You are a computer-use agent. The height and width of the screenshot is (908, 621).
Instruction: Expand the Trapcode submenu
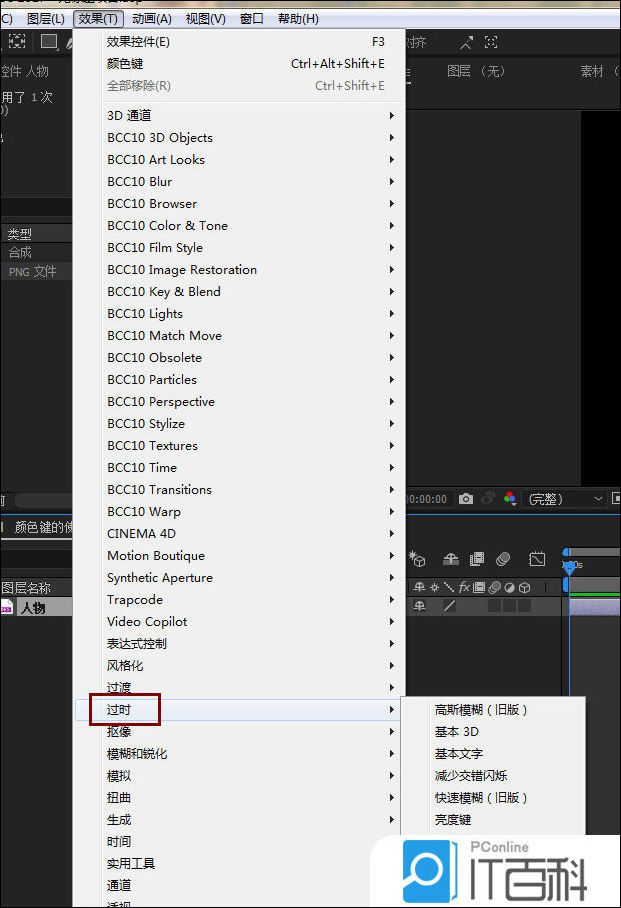(240, 599)
